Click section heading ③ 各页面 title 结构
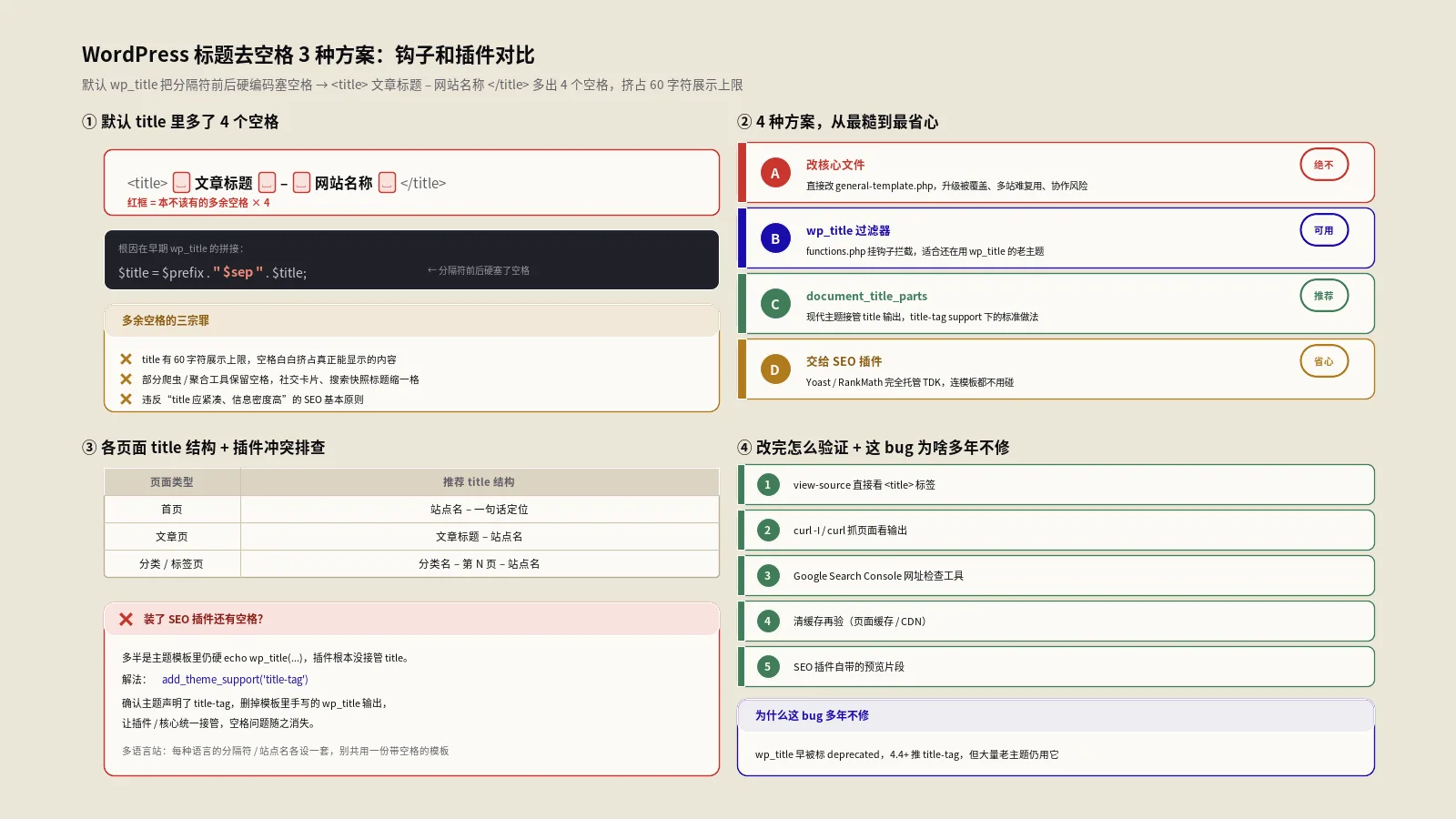1456x819 pixels. pyautogui.click(x=204, y=448)
